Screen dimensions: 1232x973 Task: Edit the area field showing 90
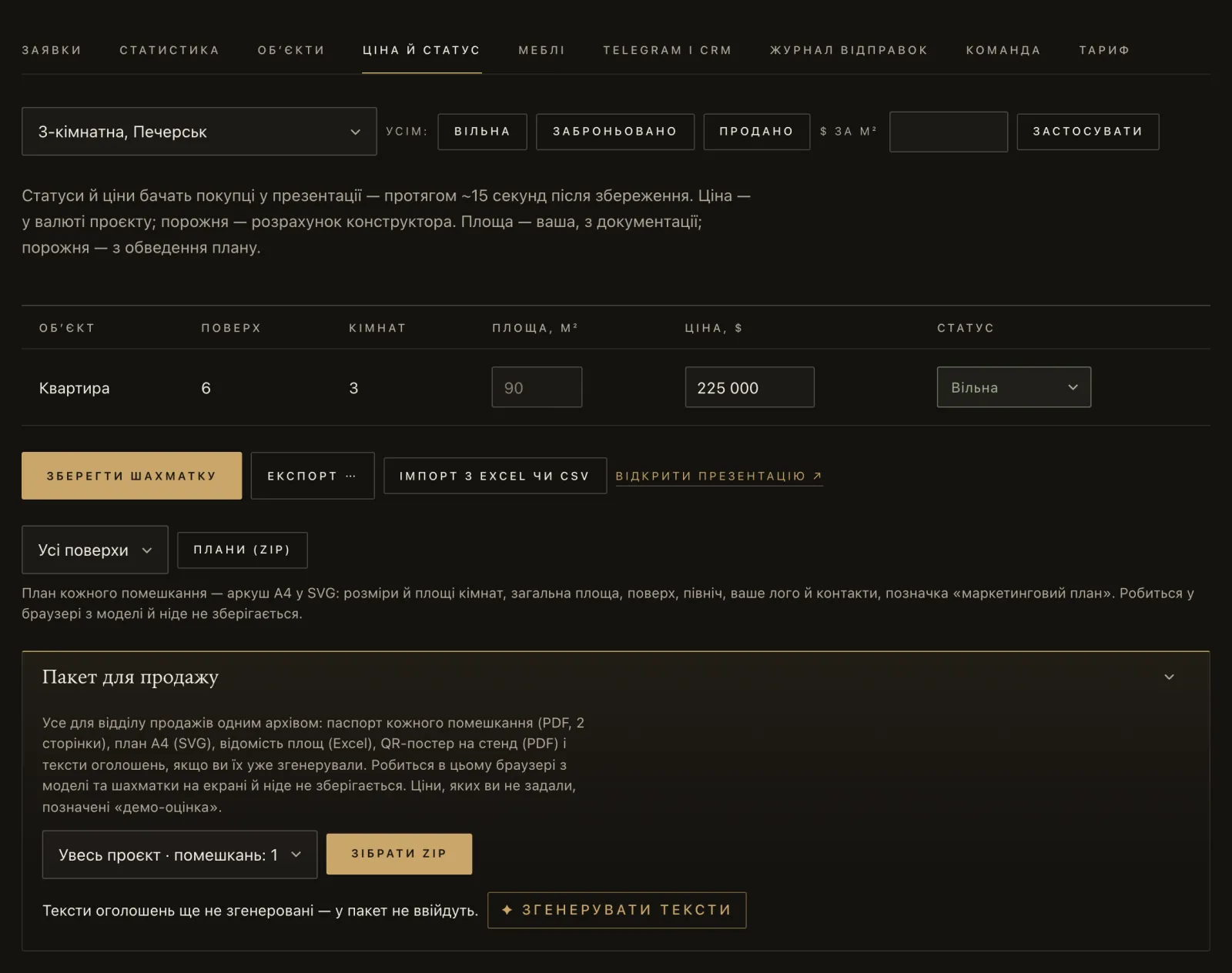coord(537,387)
